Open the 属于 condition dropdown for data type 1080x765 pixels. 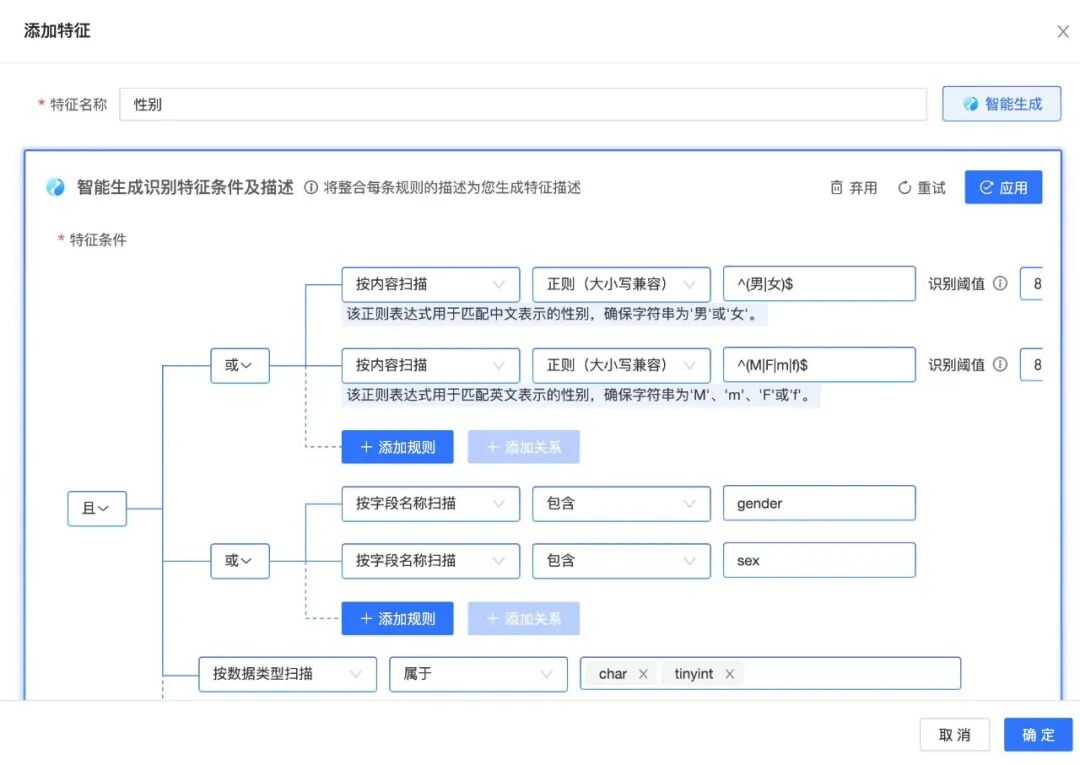coord(477,674)
